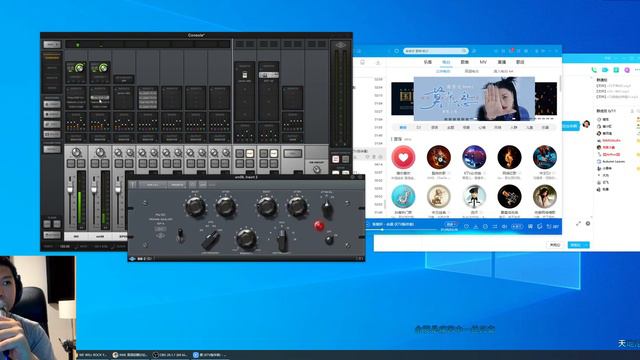Toggle red monitor button in Console
The height and width of the screenshot is (360, 640).
coord(336,159)
